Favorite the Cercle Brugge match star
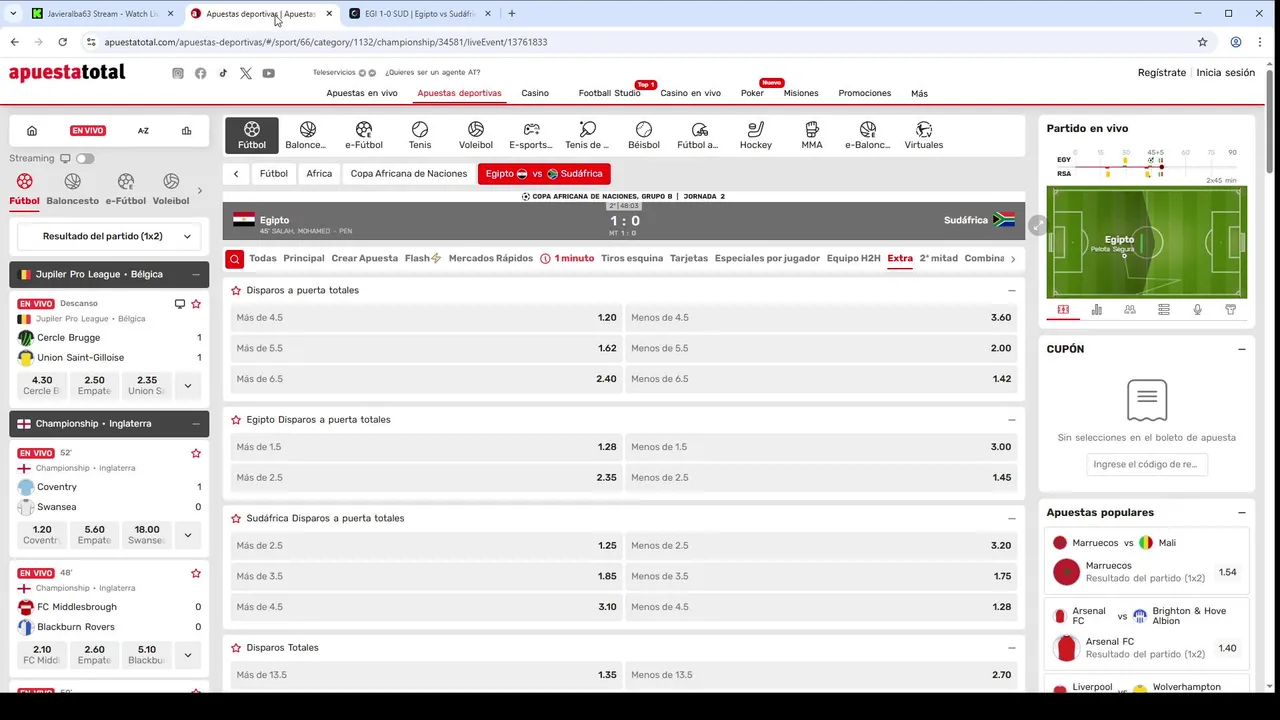The height and width of the screenshot is (720, 1280). [x=196, y=304]
